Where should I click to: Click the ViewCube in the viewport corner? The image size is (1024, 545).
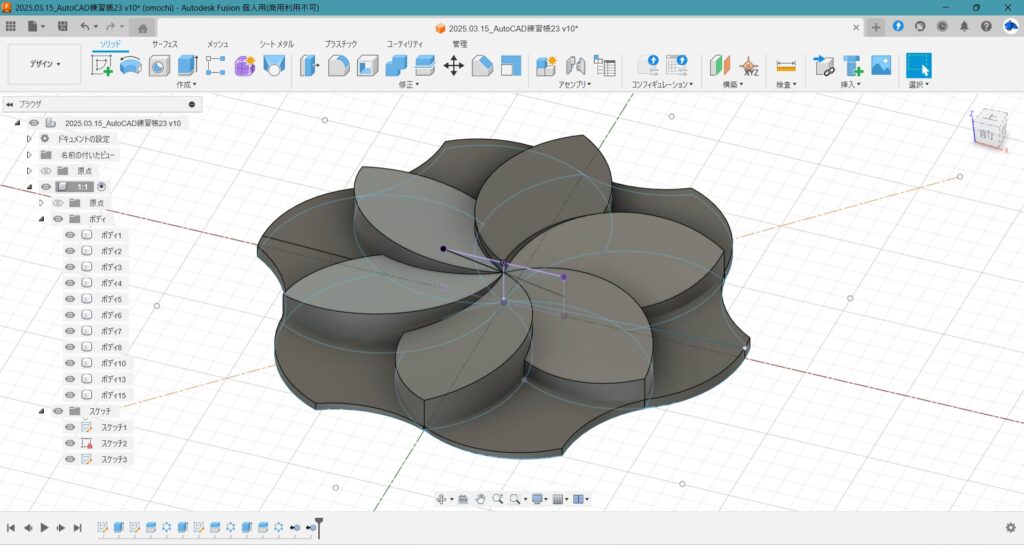986,130
